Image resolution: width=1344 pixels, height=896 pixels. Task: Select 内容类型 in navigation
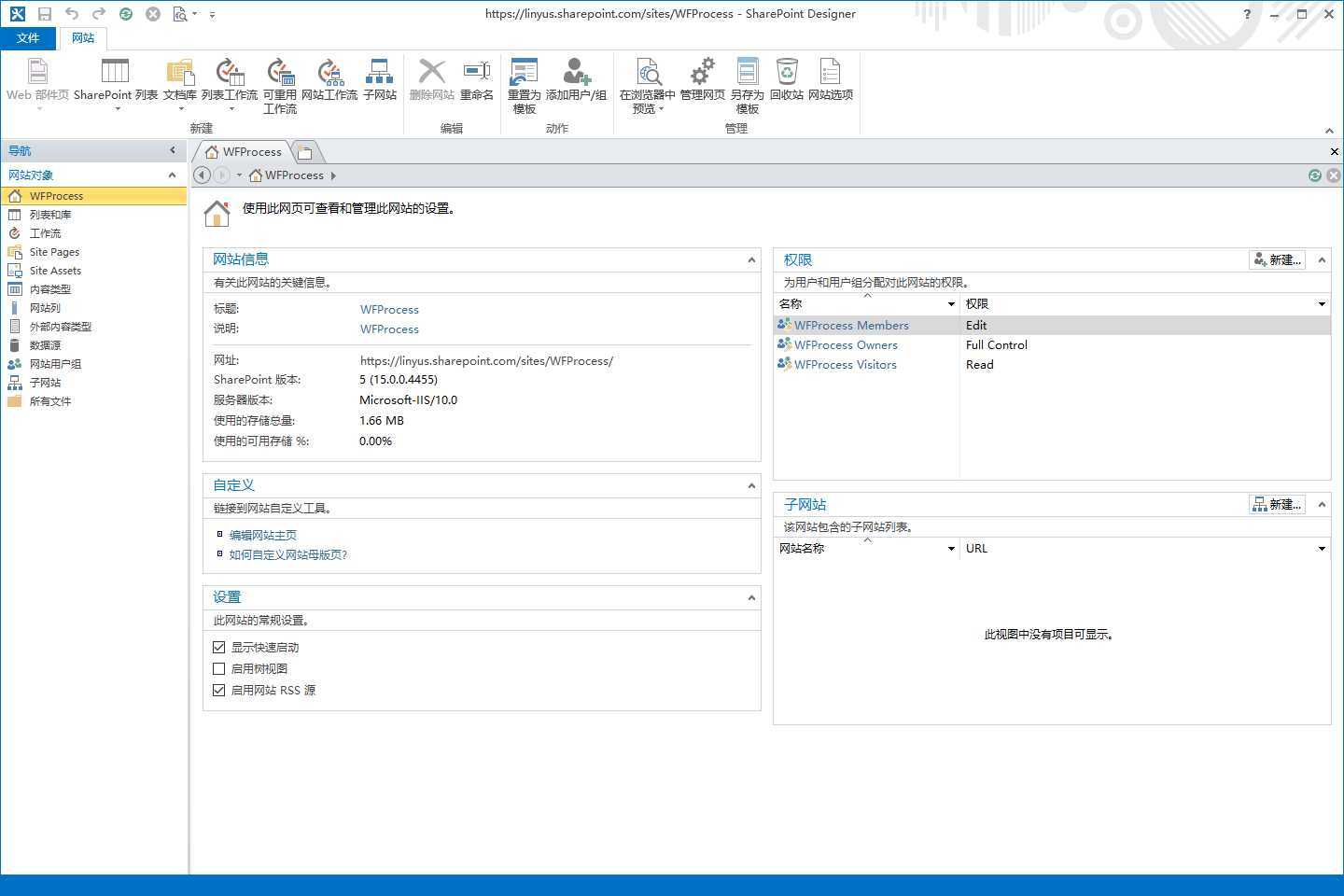click(x=50, y=289)
